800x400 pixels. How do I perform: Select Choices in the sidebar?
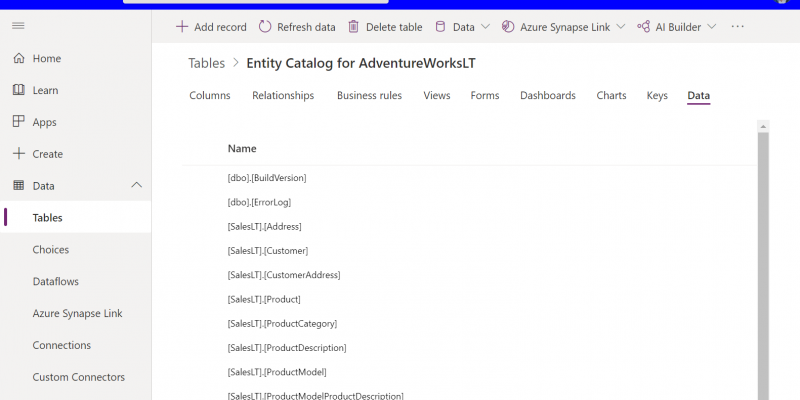coord(76,249)
